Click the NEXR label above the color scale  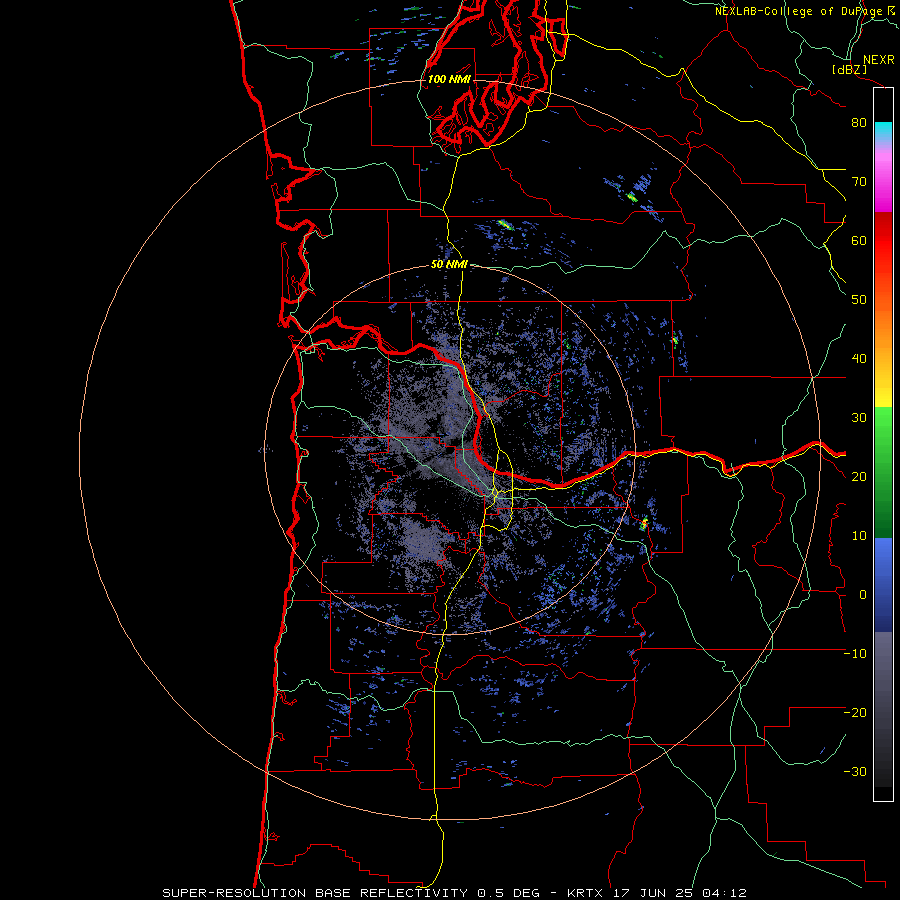[x=879, y=60]
